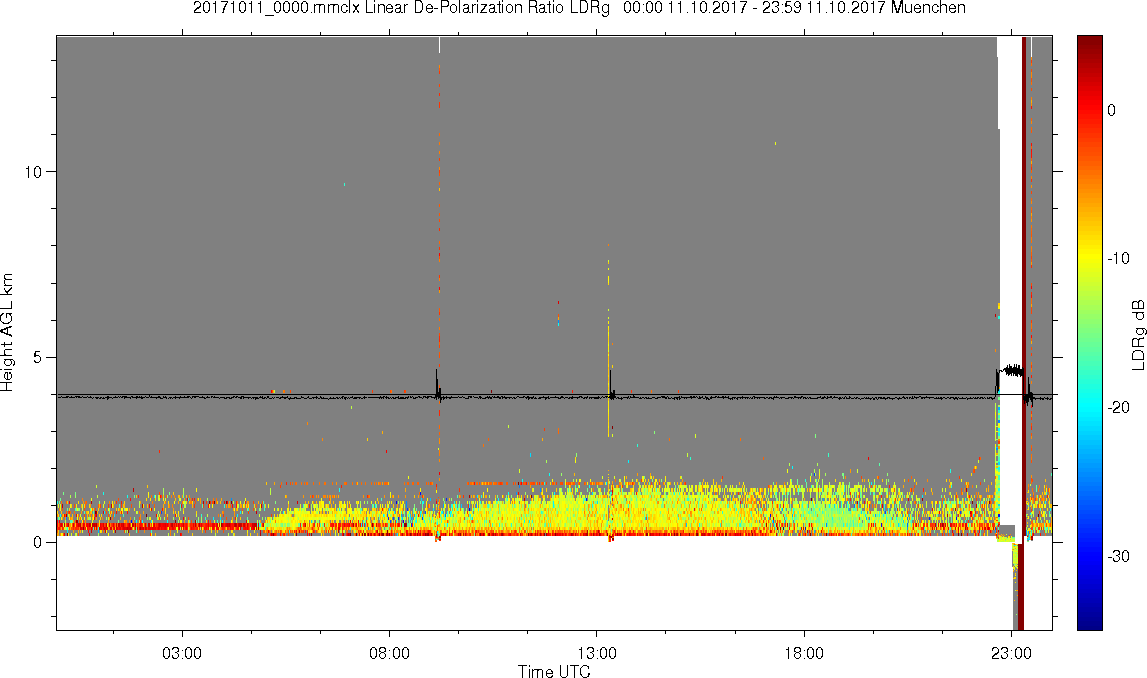1147x678 pixels.
Task: Click the height tick label 5
Action: click(x=38, y=358)
